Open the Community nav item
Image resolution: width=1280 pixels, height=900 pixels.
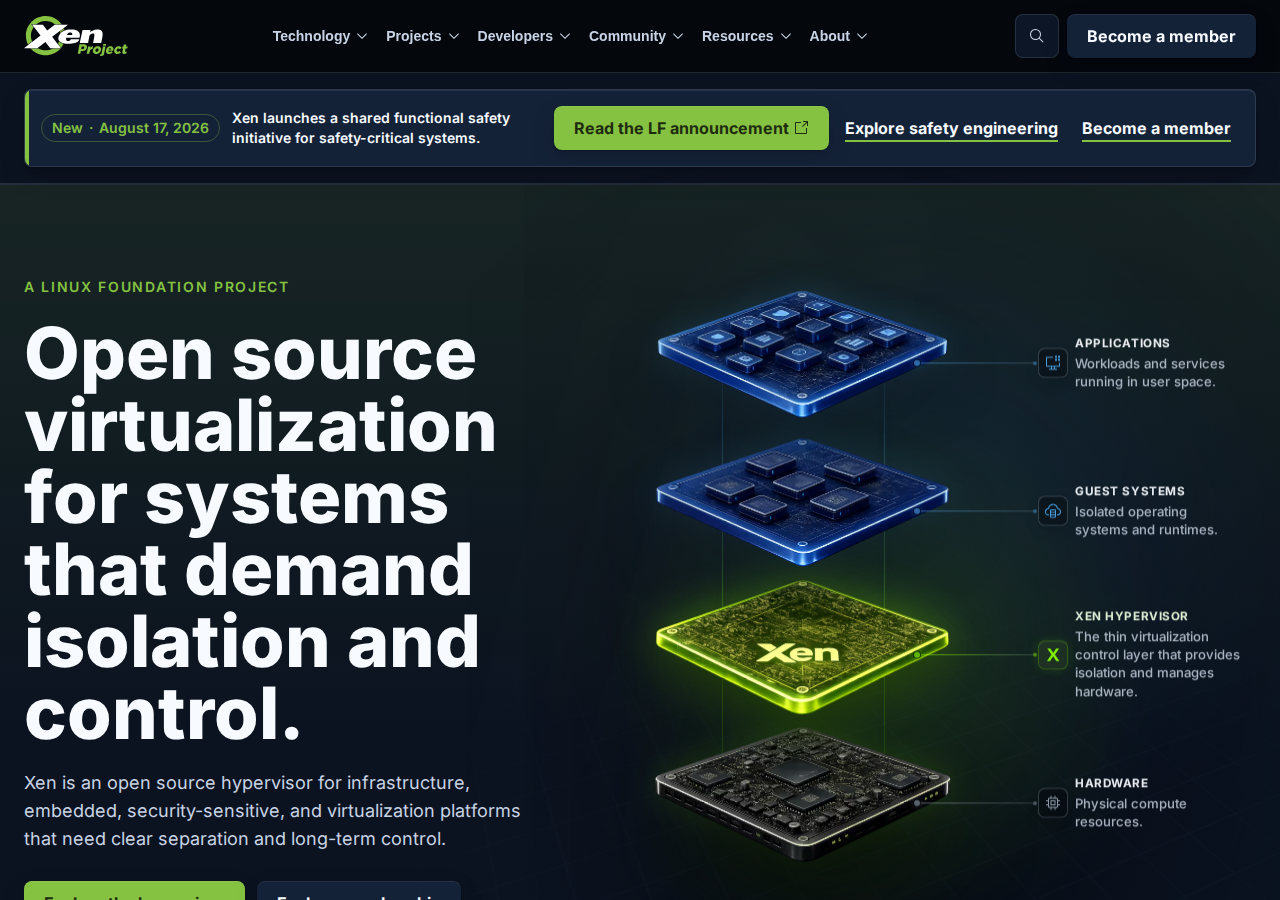click(636, 36)
